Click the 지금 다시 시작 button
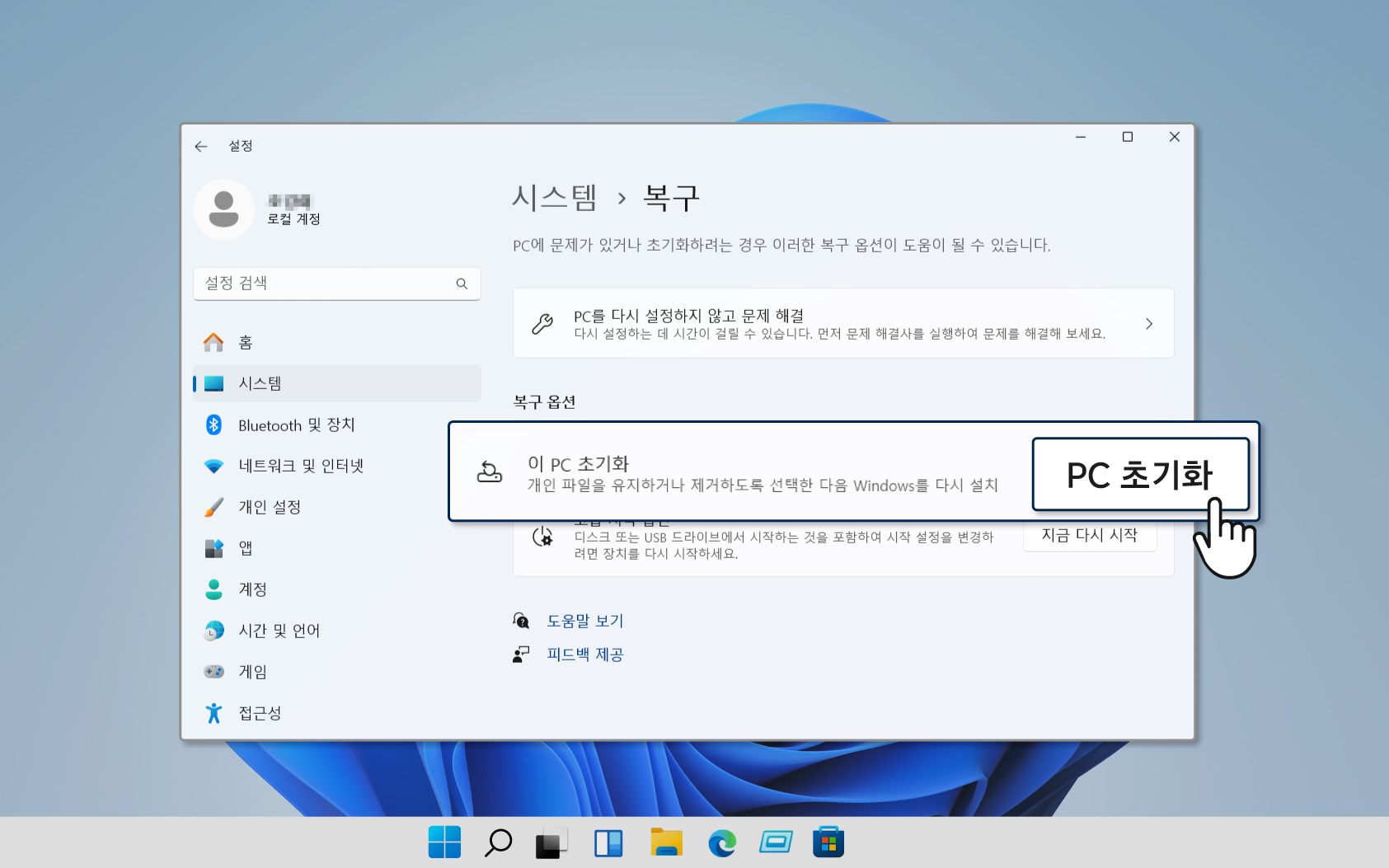Viewport: 1389px width, 868px height. pos(1089,536)
